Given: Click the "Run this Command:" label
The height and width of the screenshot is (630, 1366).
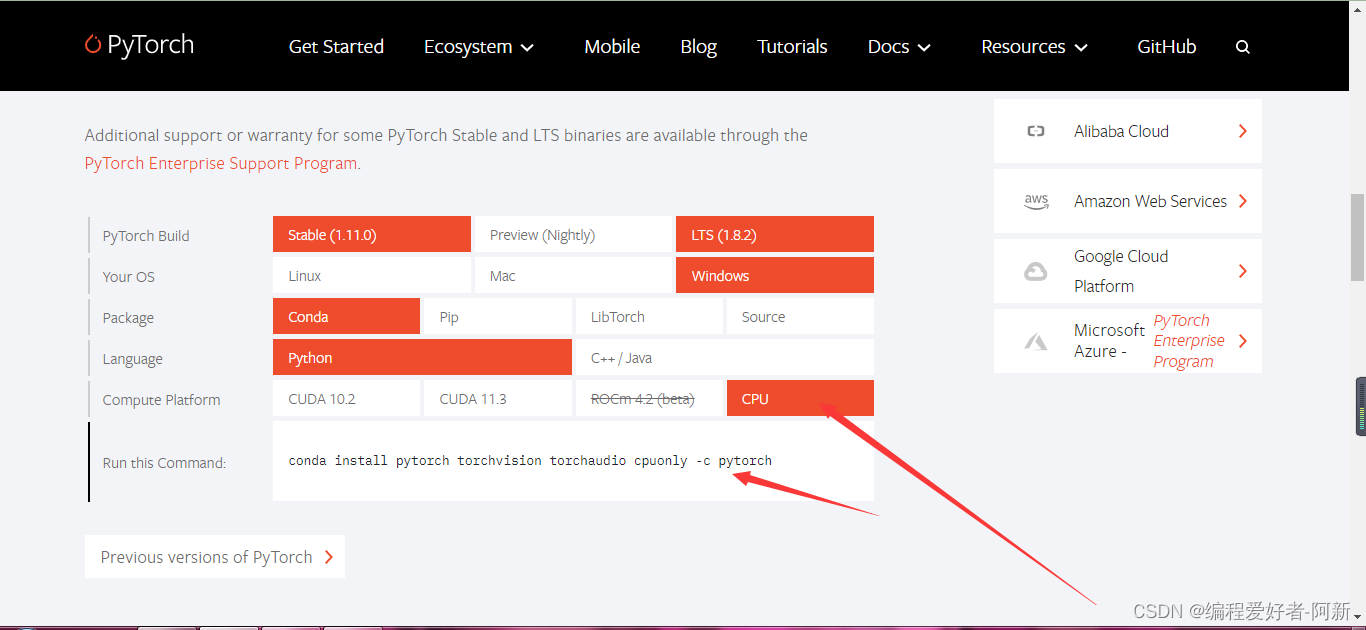Looking at the screenshot, I should 165,463.
